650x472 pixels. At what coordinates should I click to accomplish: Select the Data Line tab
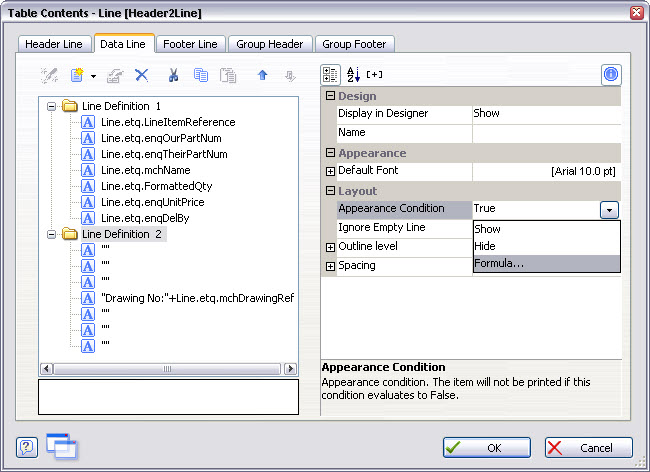(x=123, y=44)
